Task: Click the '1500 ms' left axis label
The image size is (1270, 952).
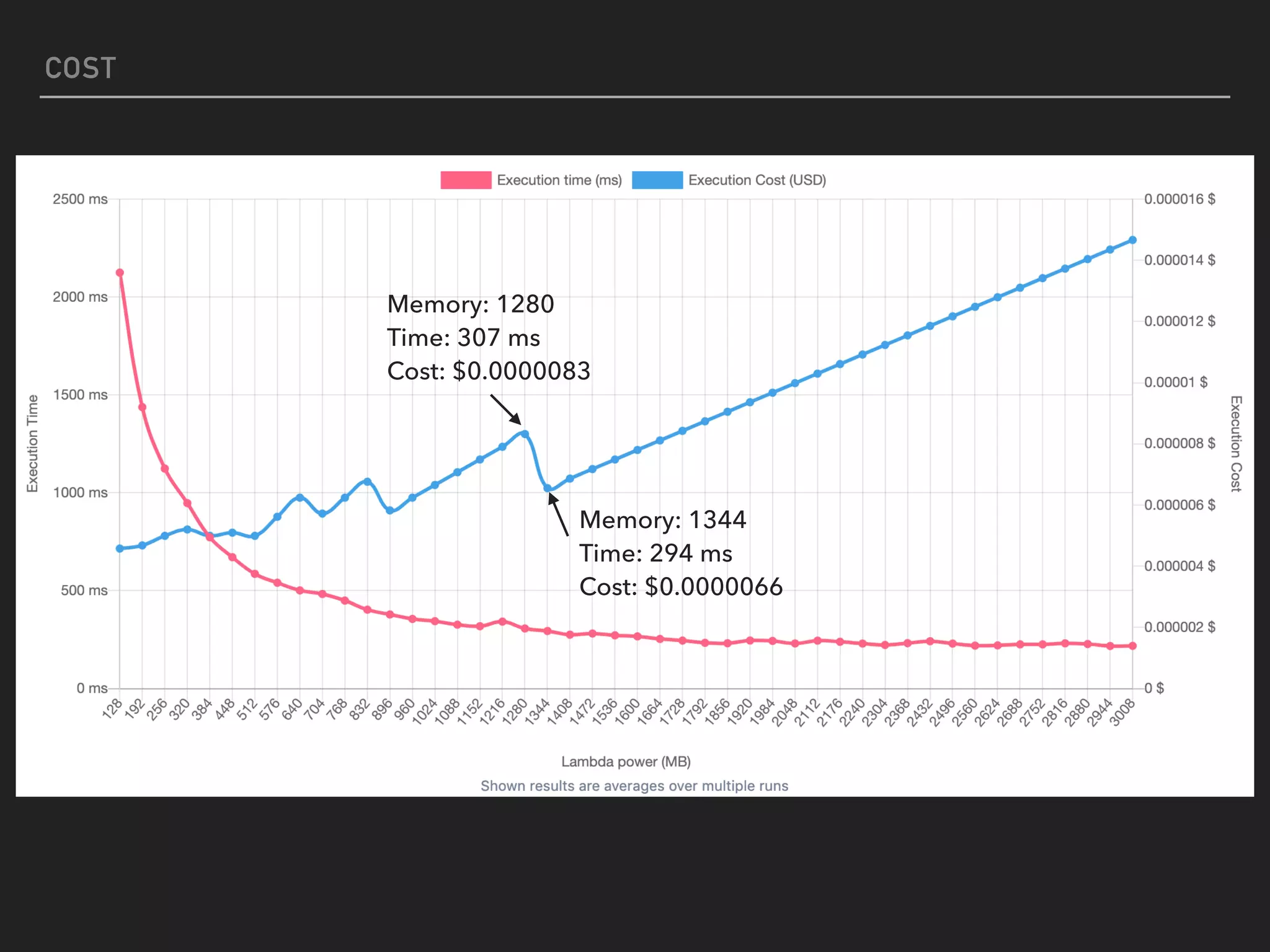Action: click(x=80, y=395)
